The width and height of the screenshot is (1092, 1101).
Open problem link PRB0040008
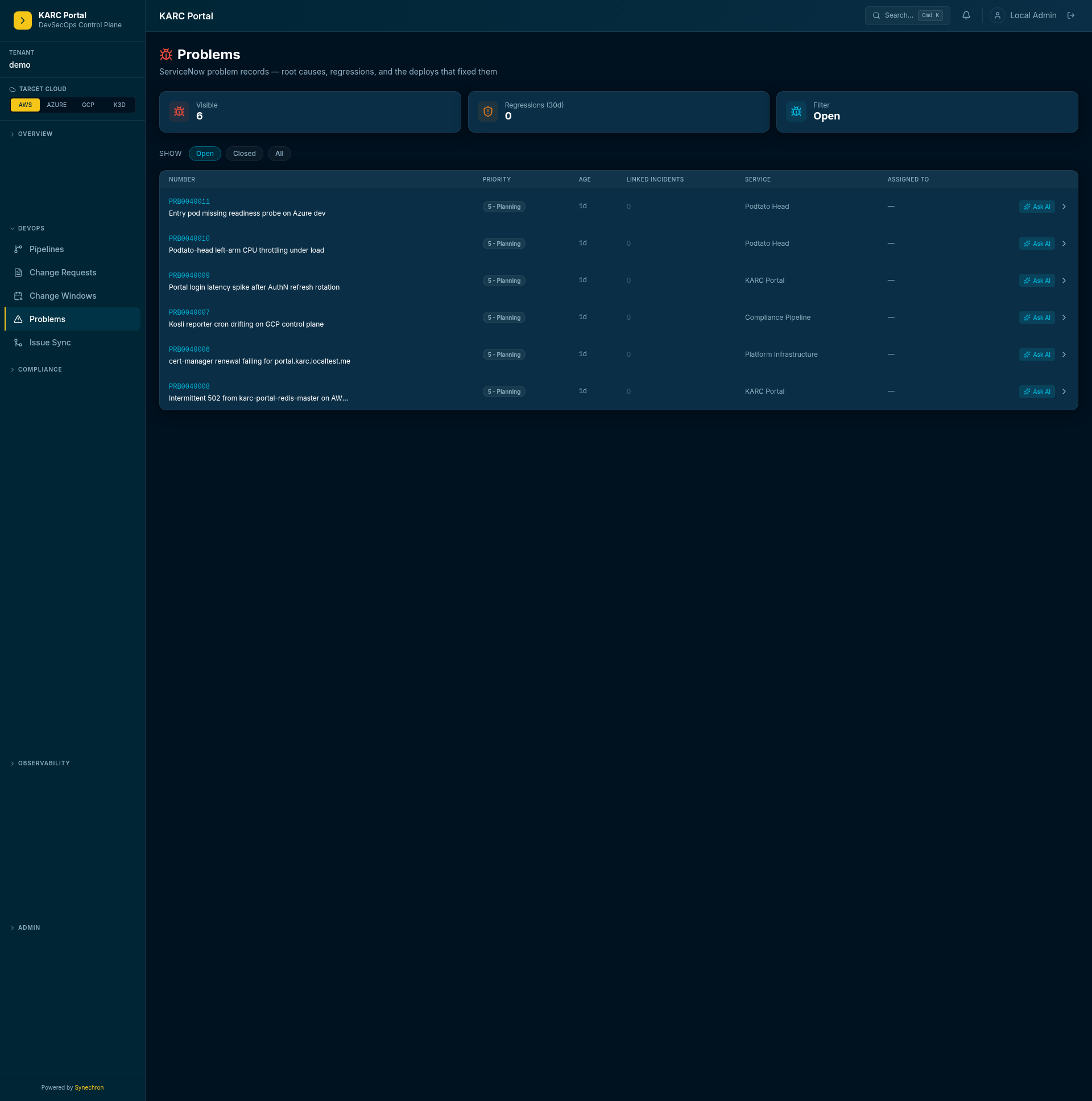189,387
